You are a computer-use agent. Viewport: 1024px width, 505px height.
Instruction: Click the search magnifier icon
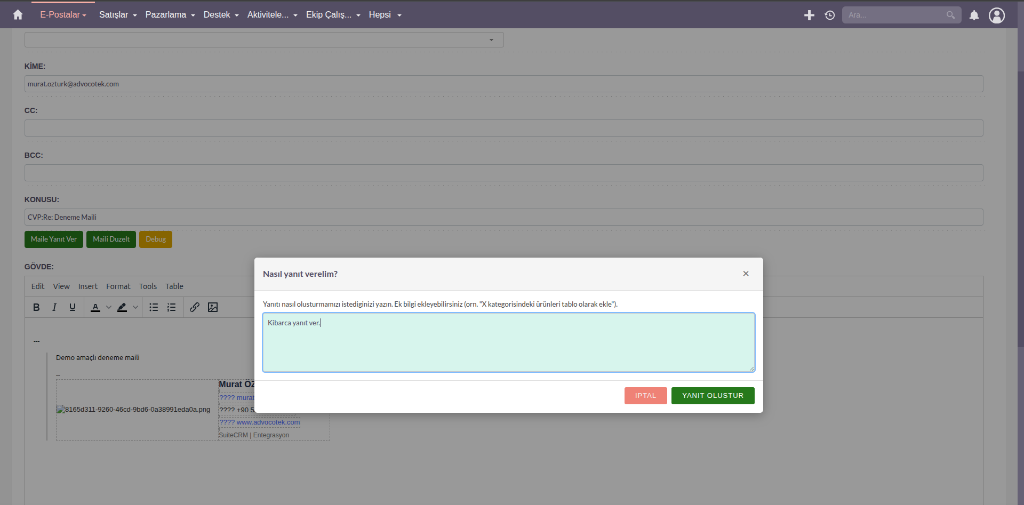951,15
